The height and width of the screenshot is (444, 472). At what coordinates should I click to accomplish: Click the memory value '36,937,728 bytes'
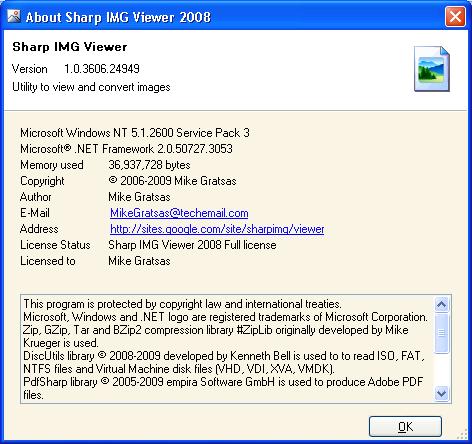point(149,165)
